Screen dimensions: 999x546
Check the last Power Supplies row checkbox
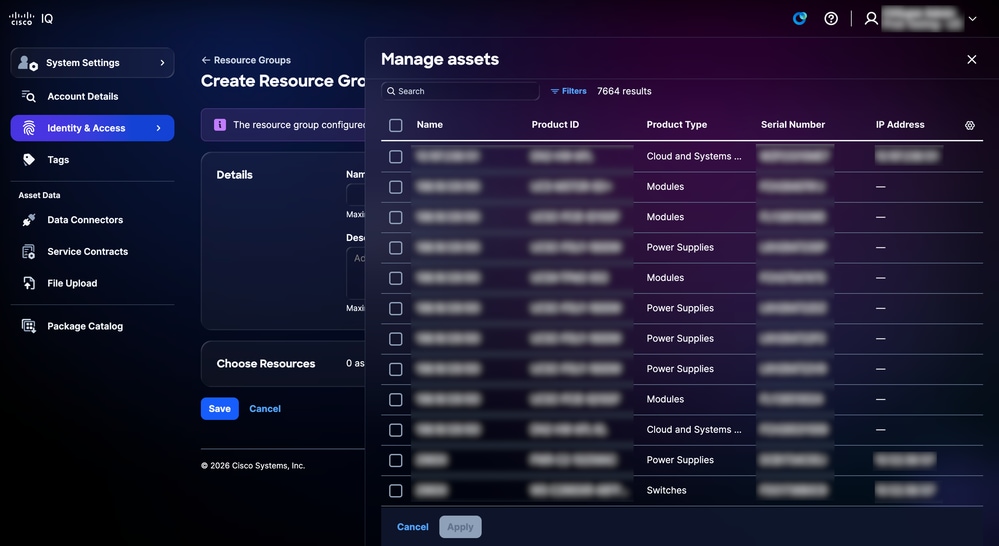click(396, 460)
